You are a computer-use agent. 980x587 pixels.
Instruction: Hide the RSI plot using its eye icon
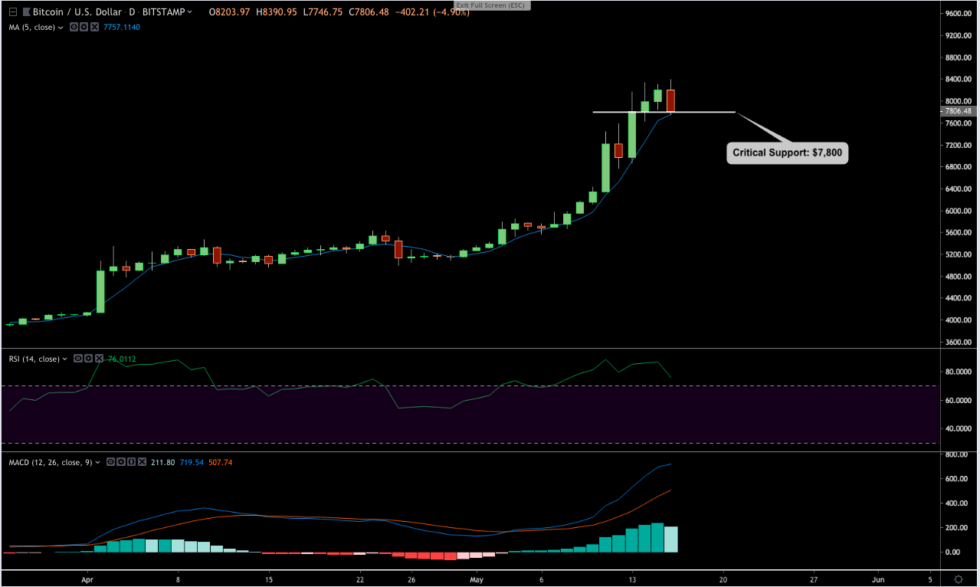(x=77, y=359)
